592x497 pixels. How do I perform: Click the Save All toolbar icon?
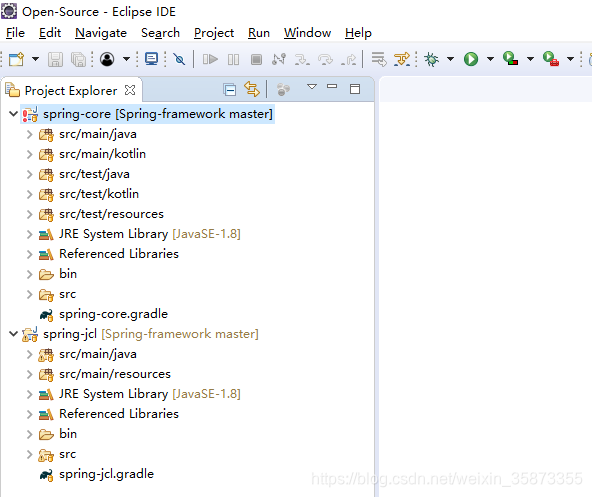tap(79, 59)
